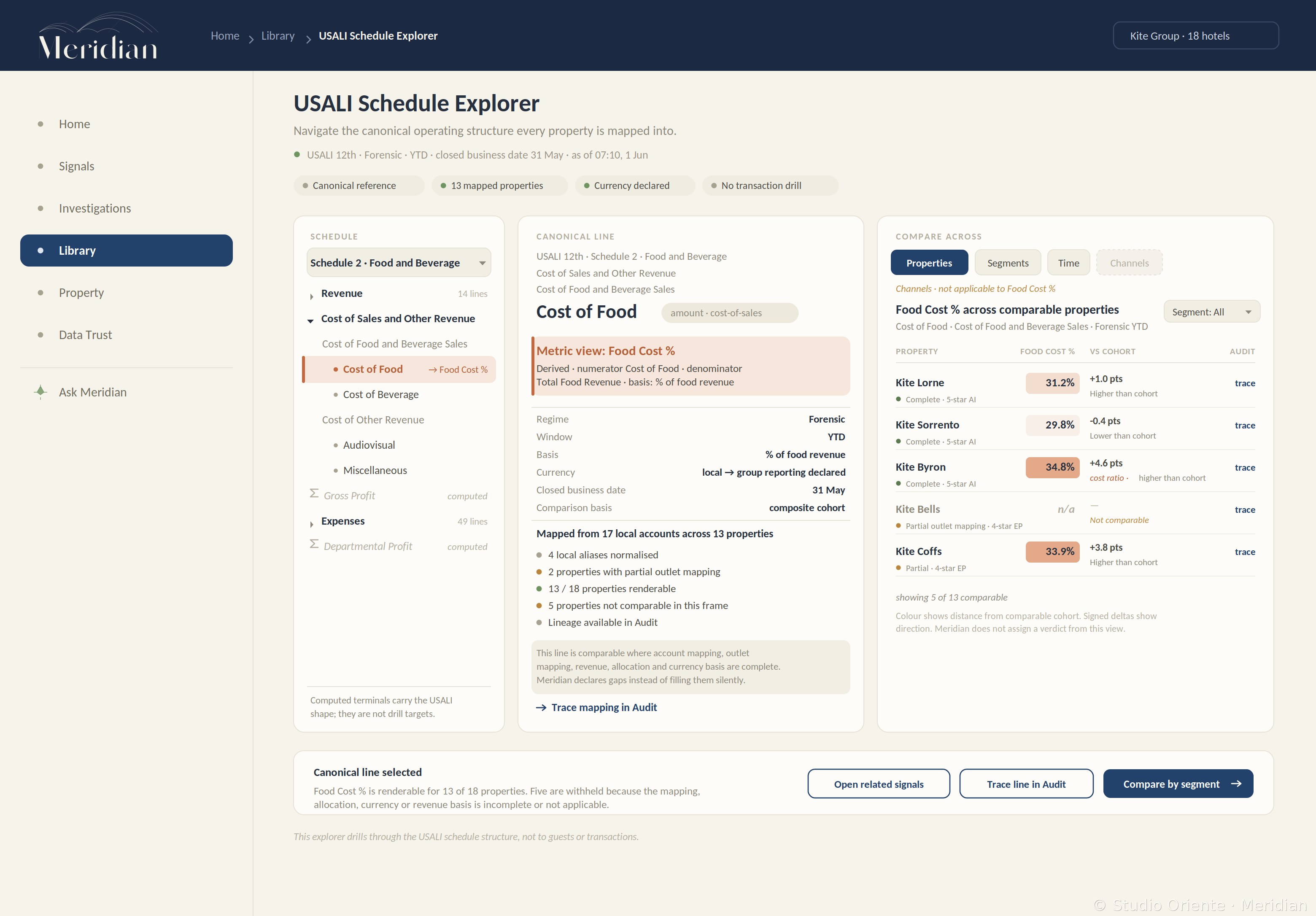Click the Home breadcrumb link
The image size is (1316, 916).
pos(225,35)
